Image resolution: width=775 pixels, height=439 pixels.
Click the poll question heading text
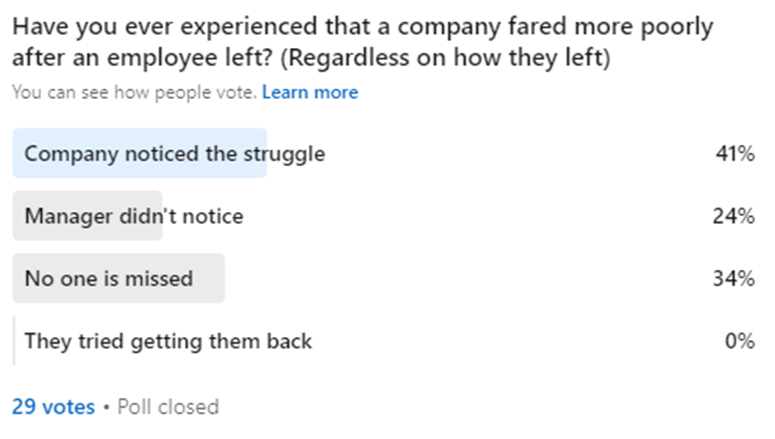360,27
